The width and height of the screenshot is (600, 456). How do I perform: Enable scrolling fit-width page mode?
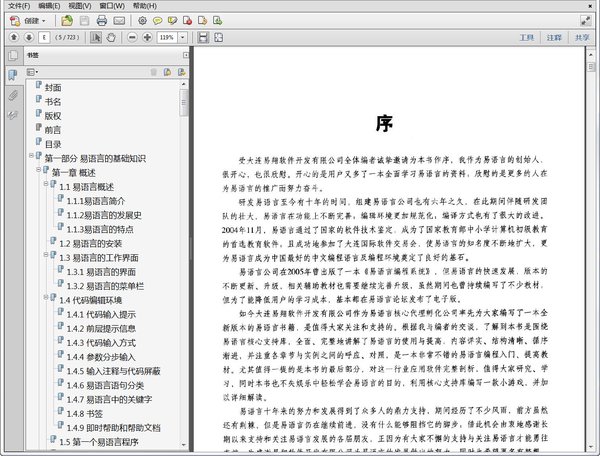point(203,37)
